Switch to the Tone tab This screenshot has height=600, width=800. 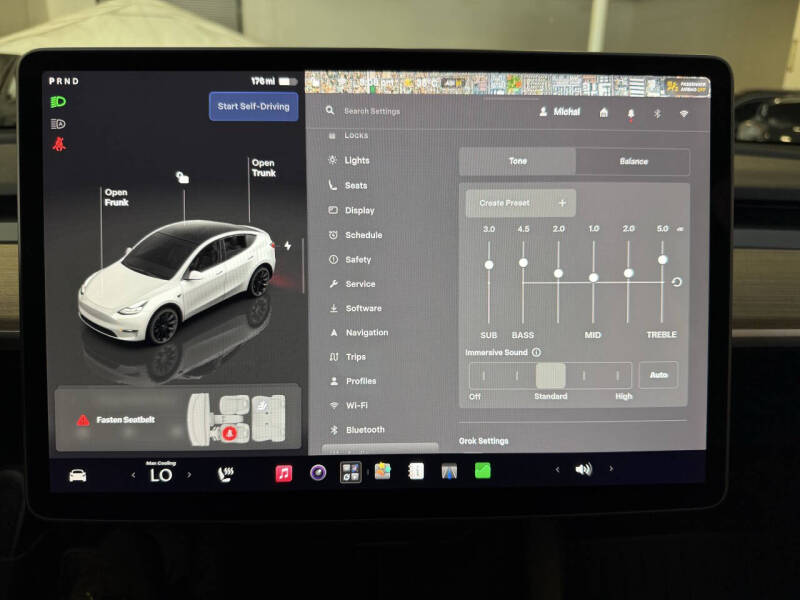pyautogui.click(x=517, y=161)
